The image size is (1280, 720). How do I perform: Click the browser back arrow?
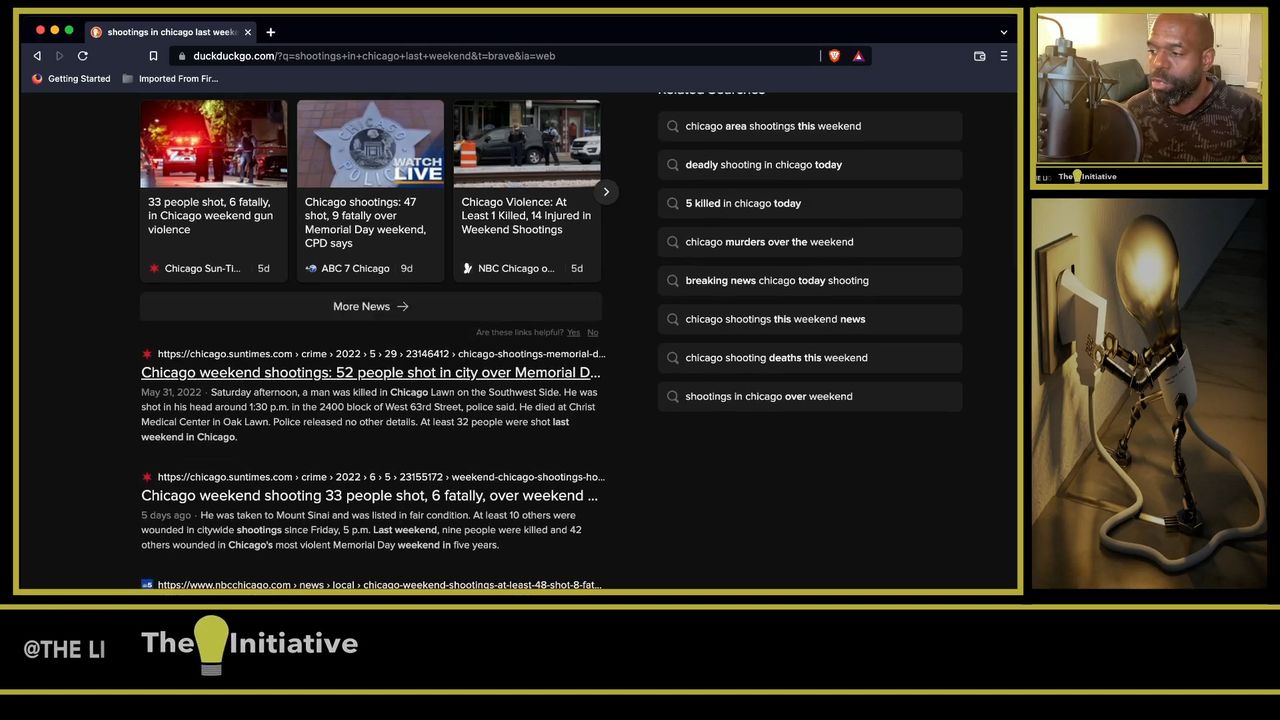coord(37,56)
